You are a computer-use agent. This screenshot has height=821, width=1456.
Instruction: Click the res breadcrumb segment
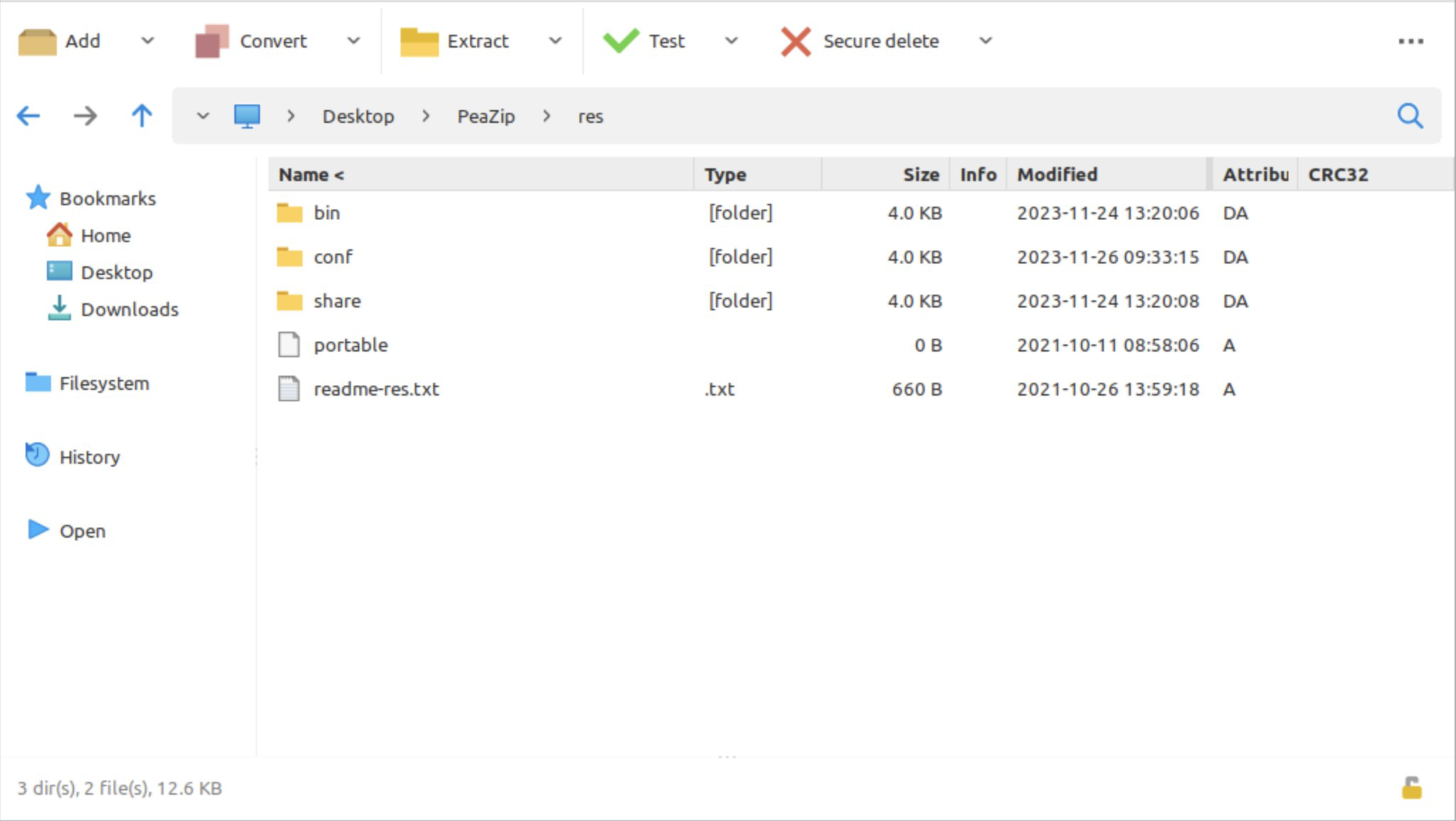click(x=590, y=116)
